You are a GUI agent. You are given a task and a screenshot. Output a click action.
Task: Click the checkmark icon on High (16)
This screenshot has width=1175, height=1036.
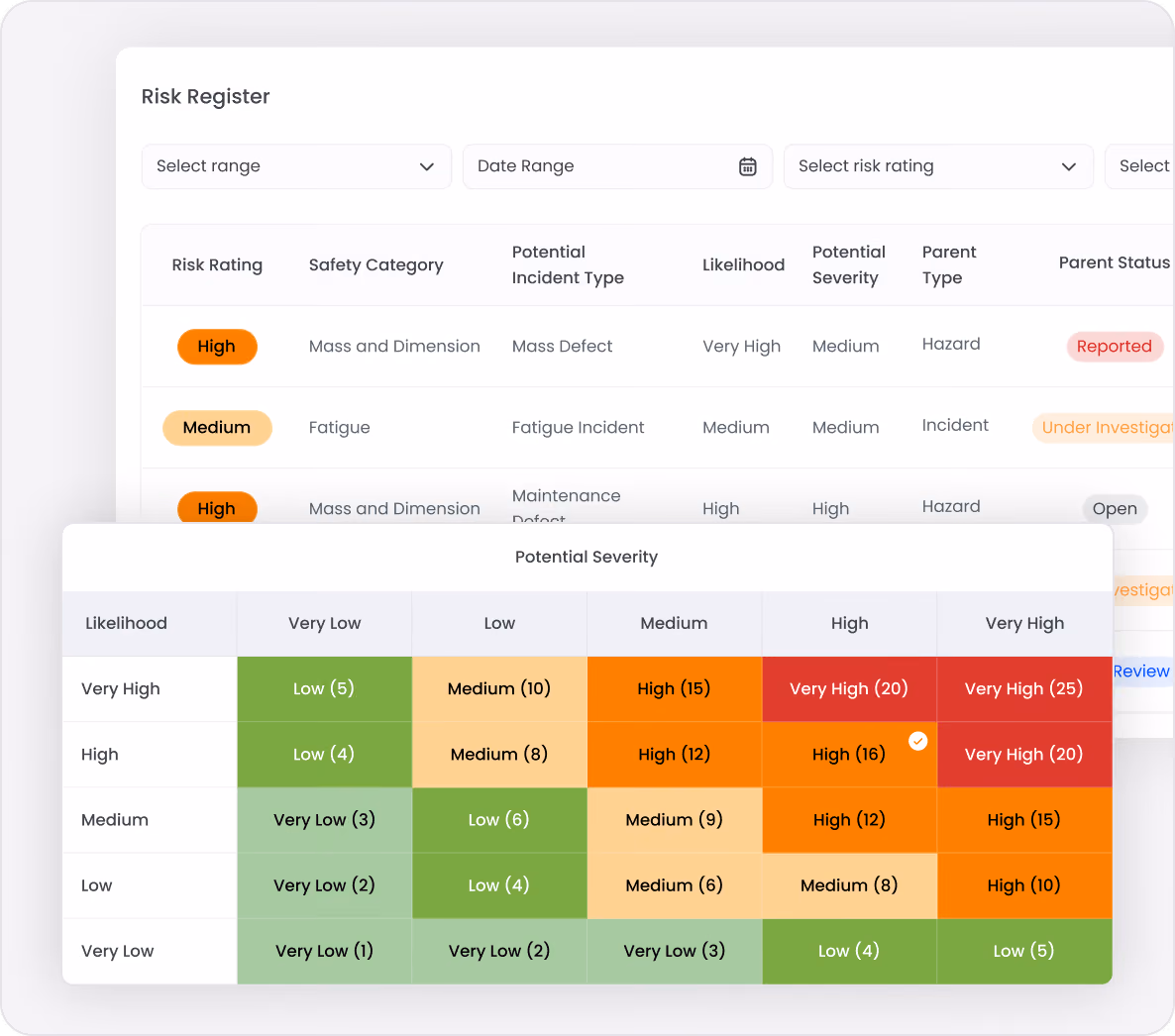pyautogui.click(x=918, y=742)
